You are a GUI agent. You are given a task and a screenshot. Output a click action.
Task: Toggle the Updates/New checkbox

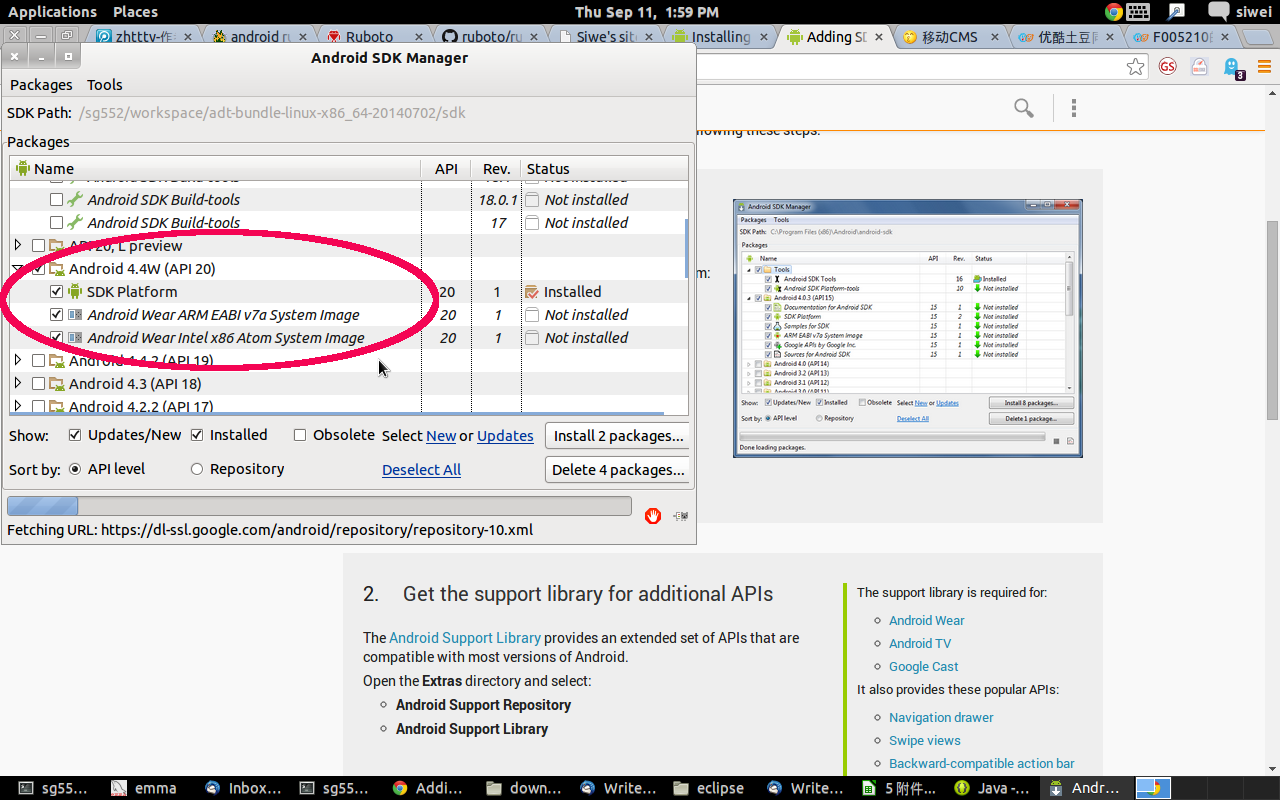(x=75, y=435)
